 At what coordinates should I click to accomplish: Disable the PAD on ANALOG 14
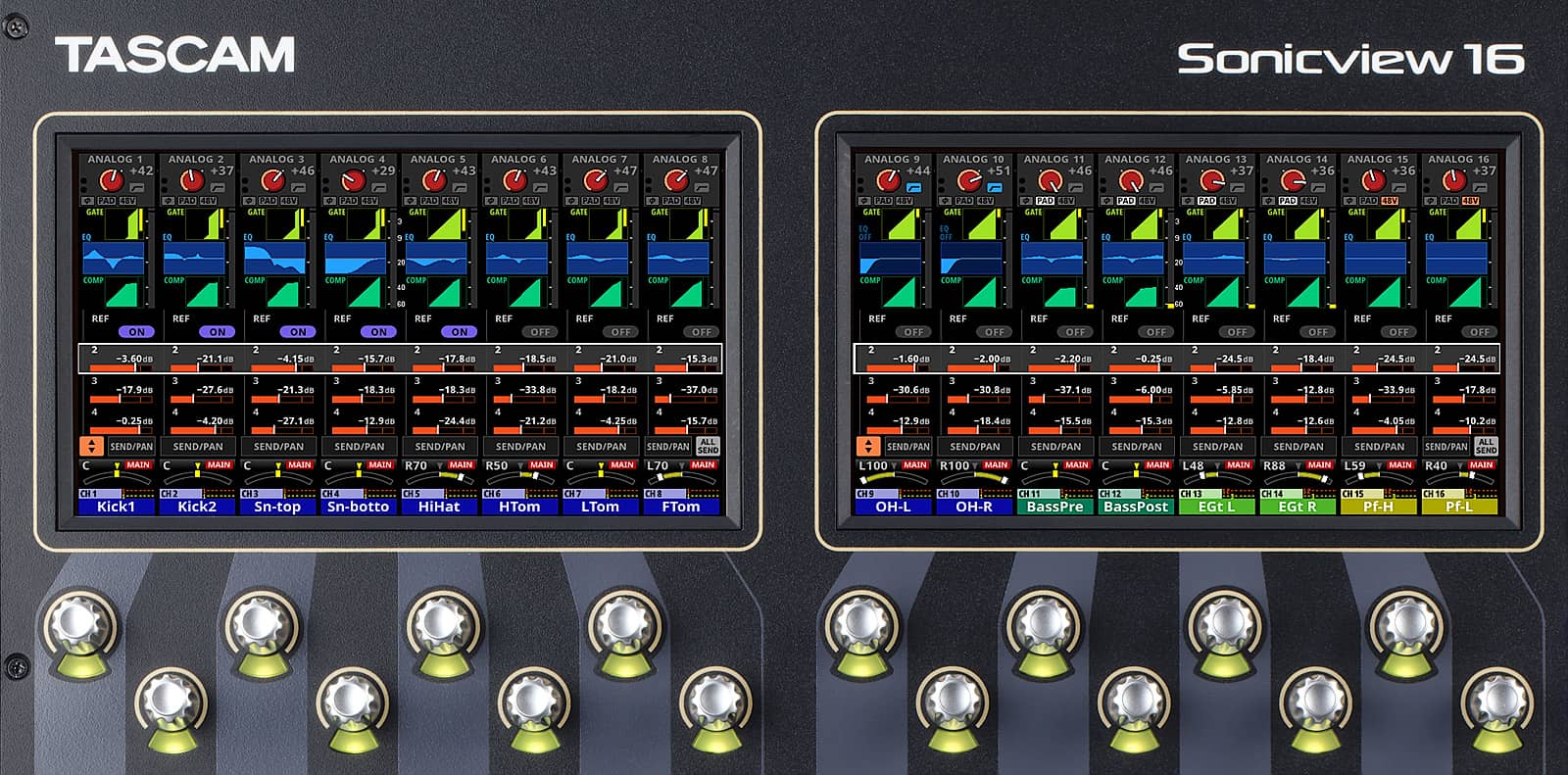[x=1287, y=201]
